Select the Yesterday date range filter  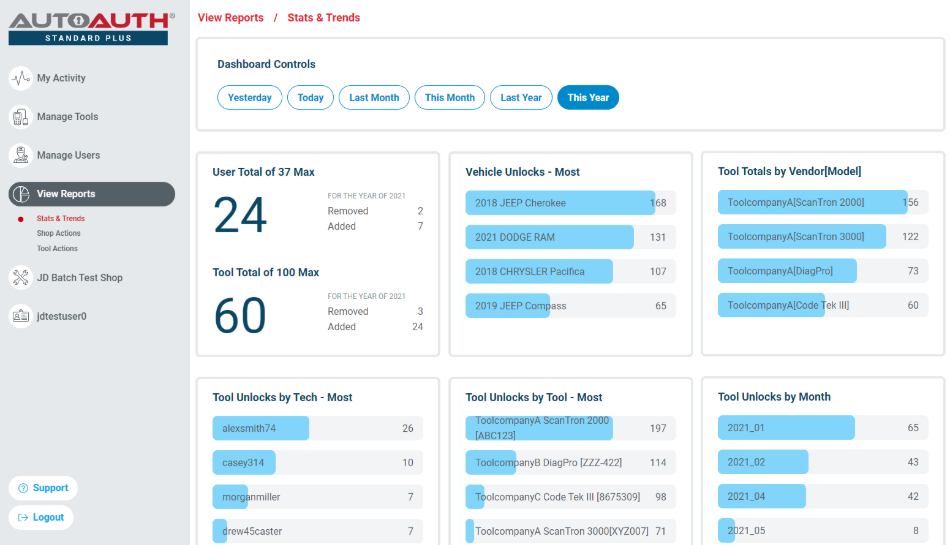[249, 98]
